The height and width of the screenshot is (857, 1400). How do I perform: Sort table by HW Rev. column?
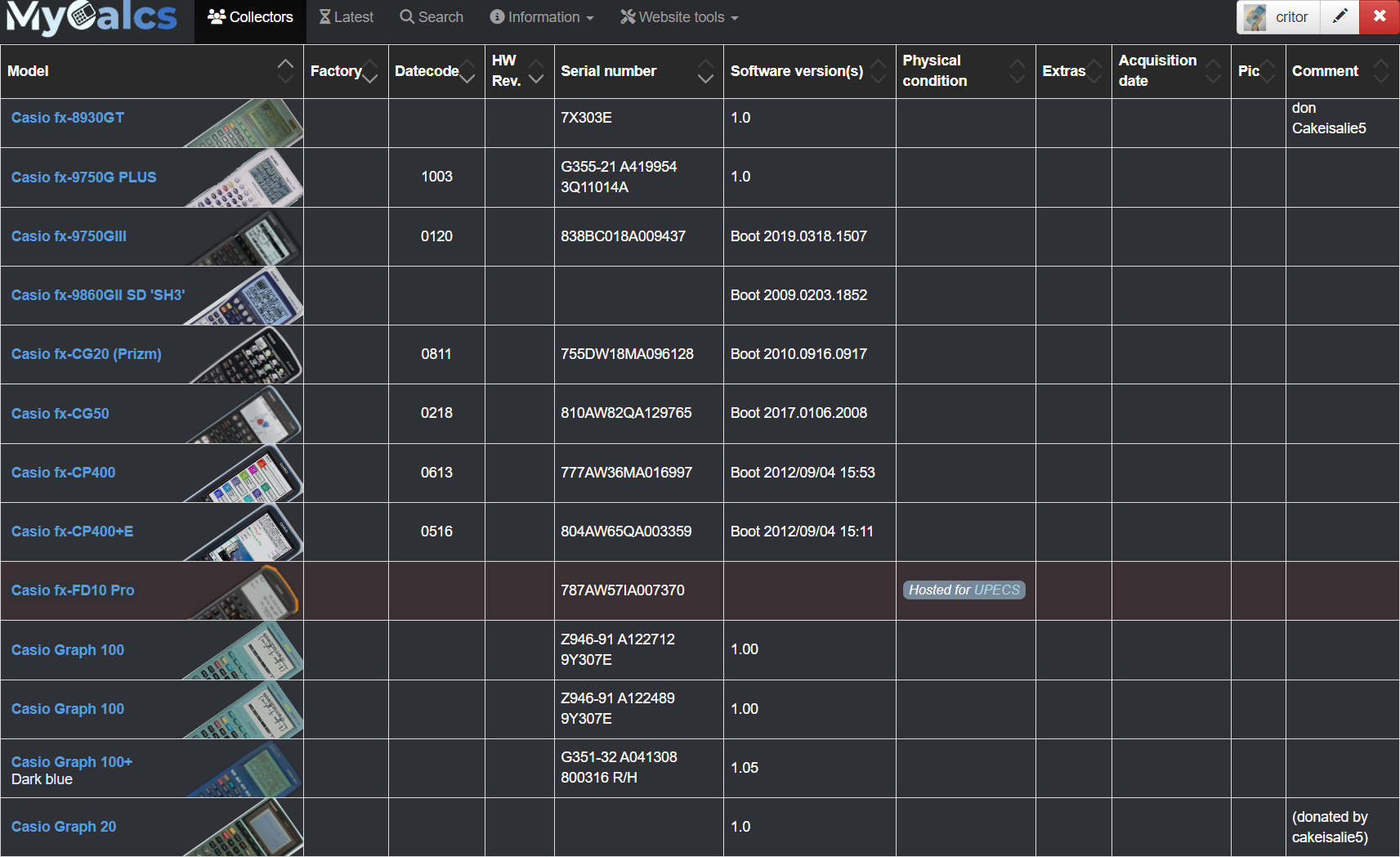point(520,71)
